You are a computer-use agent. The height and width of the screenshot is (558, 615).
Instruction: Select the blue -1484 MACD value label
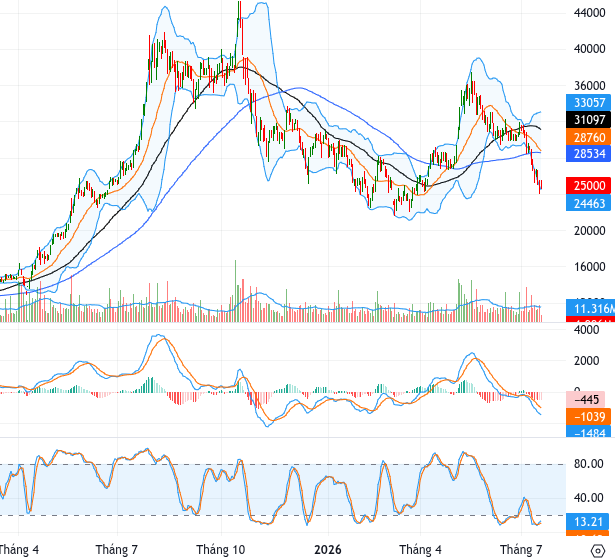click(x=588, y=432)
